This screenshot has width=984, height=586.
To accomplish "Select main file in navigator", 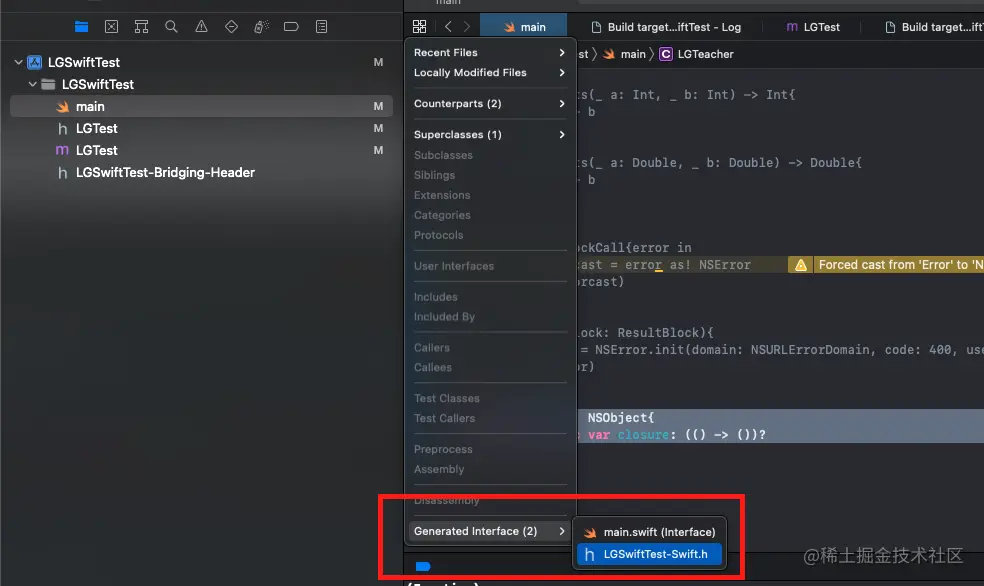I will pyautogui.click(x=201, y=107).
